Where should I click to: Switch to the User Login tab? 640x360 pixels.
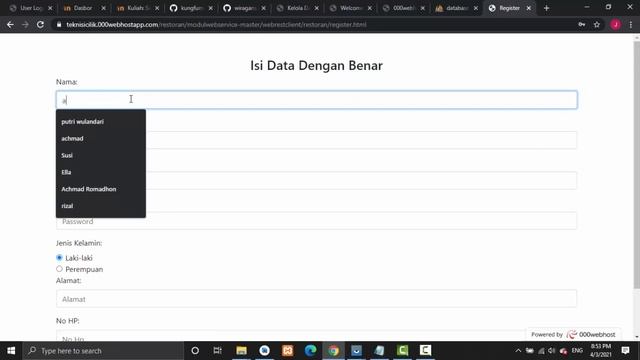pos(31,8)
